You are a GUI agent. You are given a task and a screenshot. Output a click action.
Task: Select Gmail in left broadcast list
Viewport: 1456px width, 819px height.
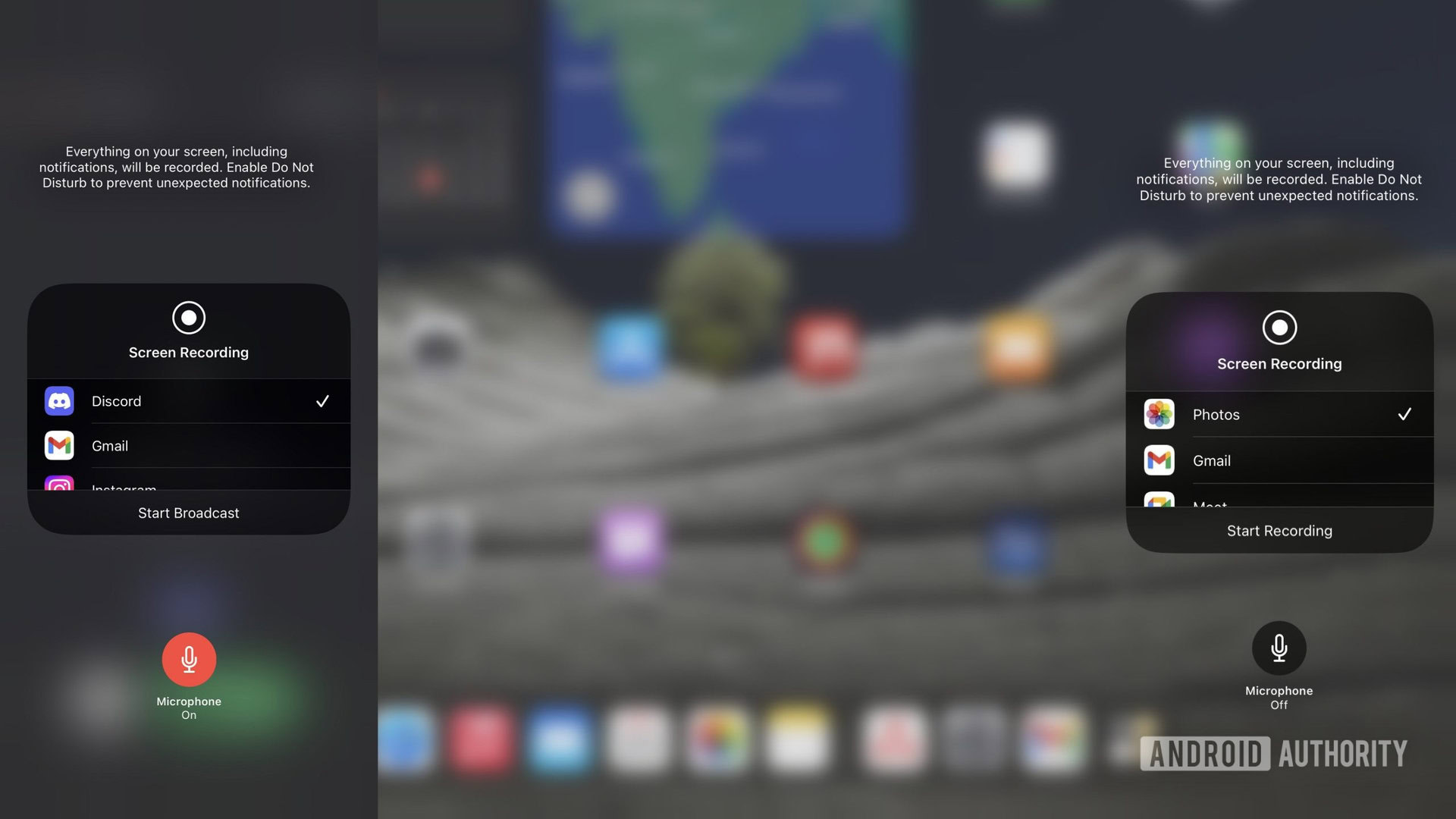coord(189,445)
